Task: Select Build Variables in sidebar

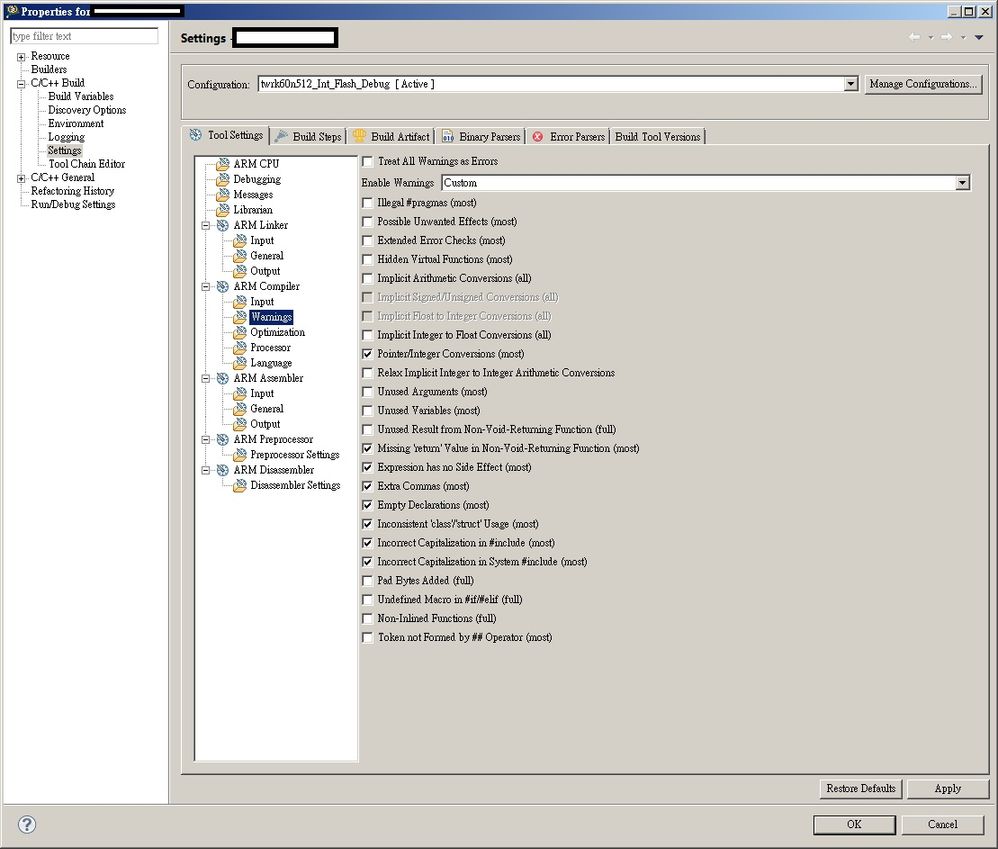Action: 81,97
